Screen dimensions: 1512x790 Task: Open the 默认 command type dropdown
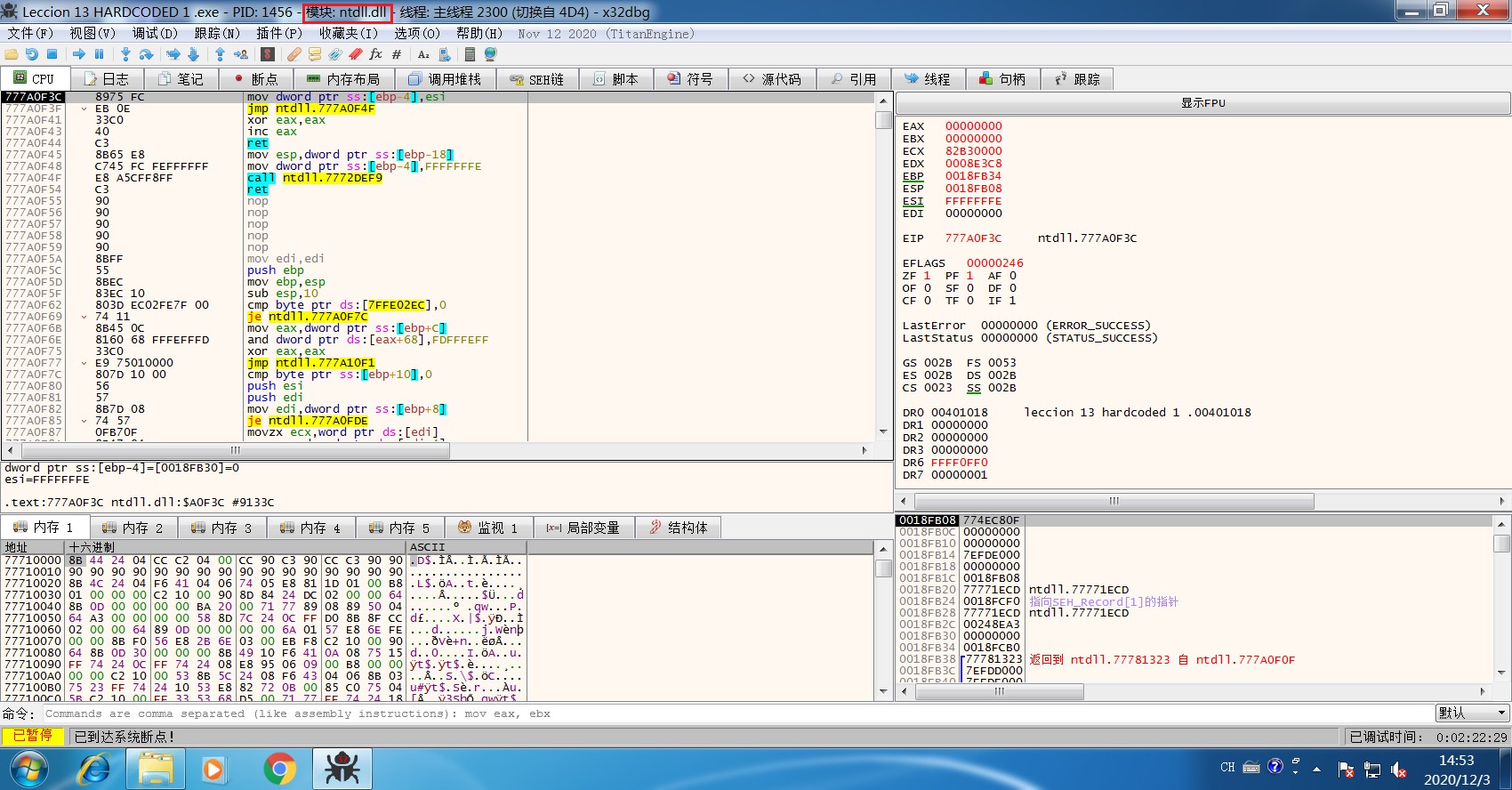(1472, 713)
